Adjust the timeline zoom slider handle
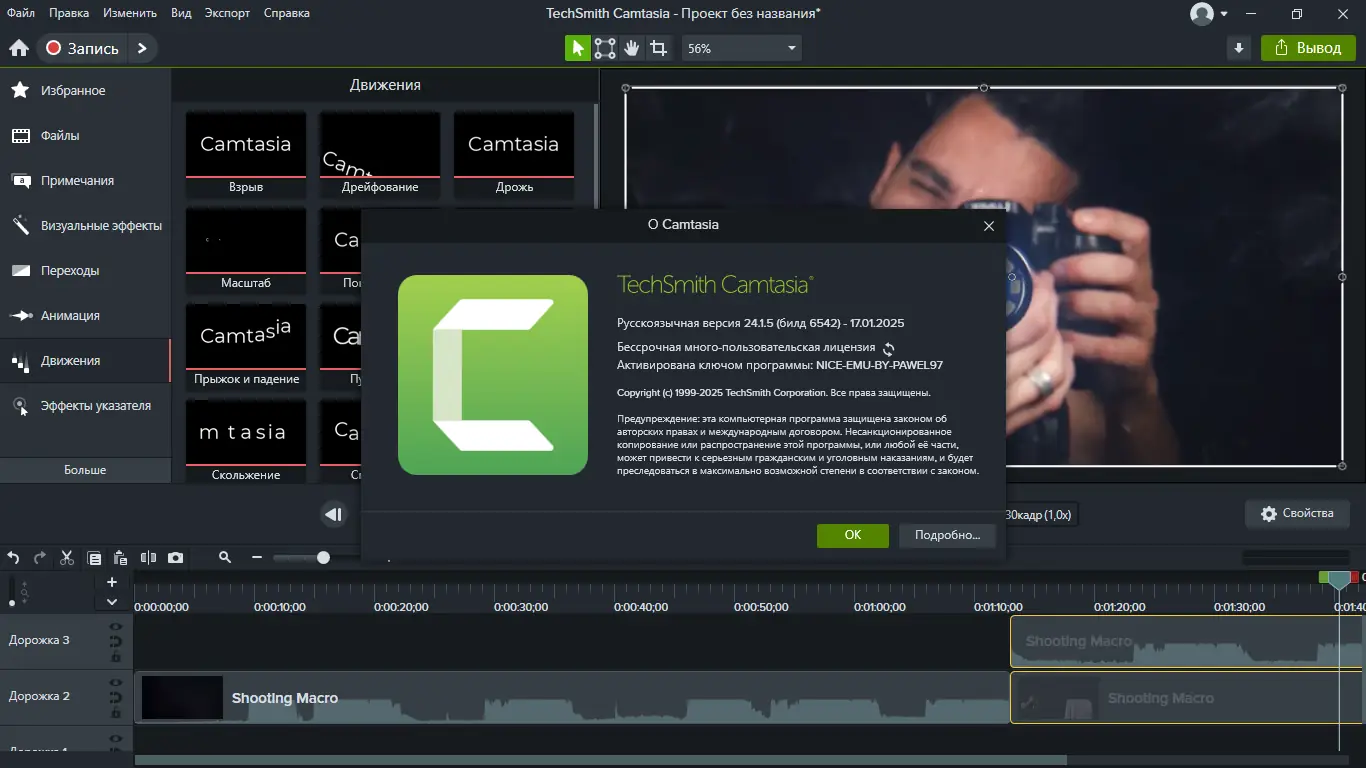1366x768 pixels. point(323,558)
